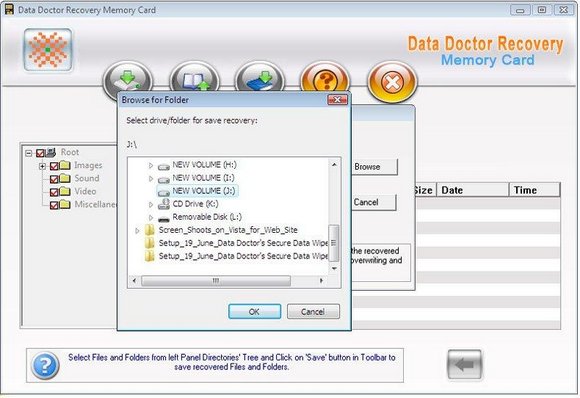Select the Root label in tree
580x398 pixels.
coord(70,152)
